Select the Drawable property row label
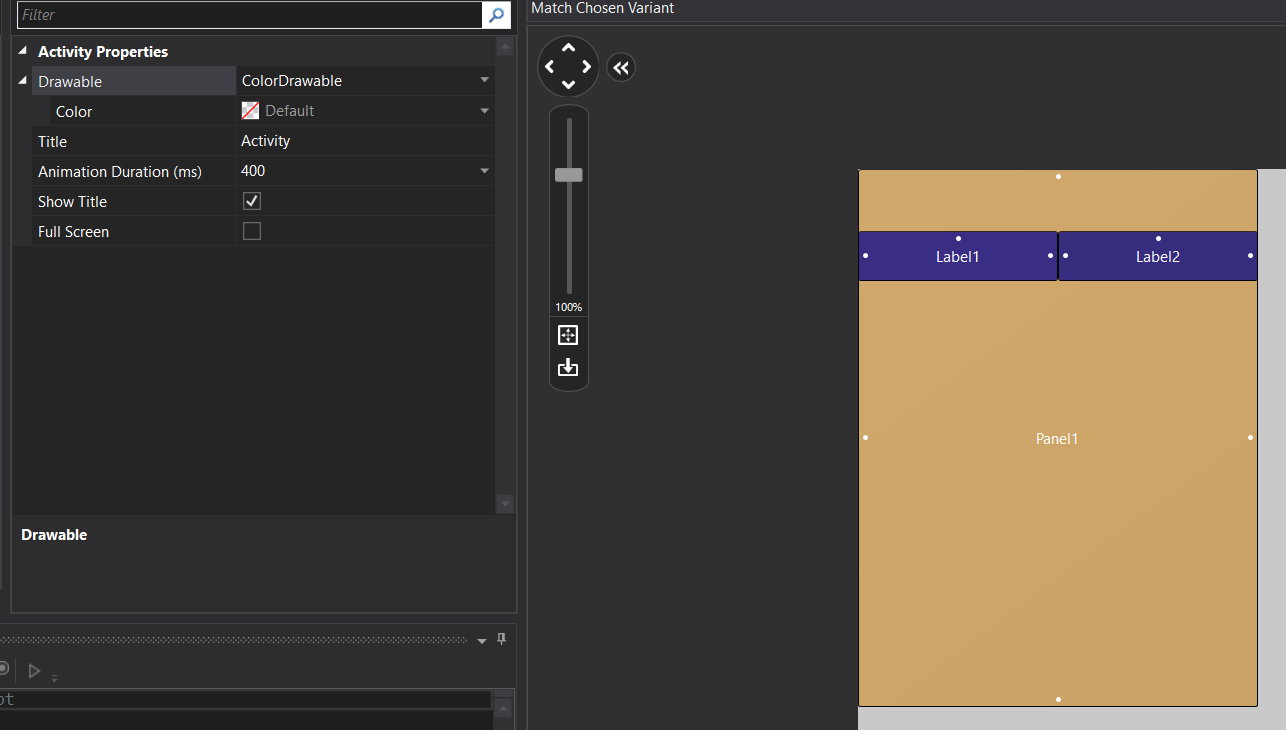Viewport: 1286px width, 730px height. coord(70,81)
